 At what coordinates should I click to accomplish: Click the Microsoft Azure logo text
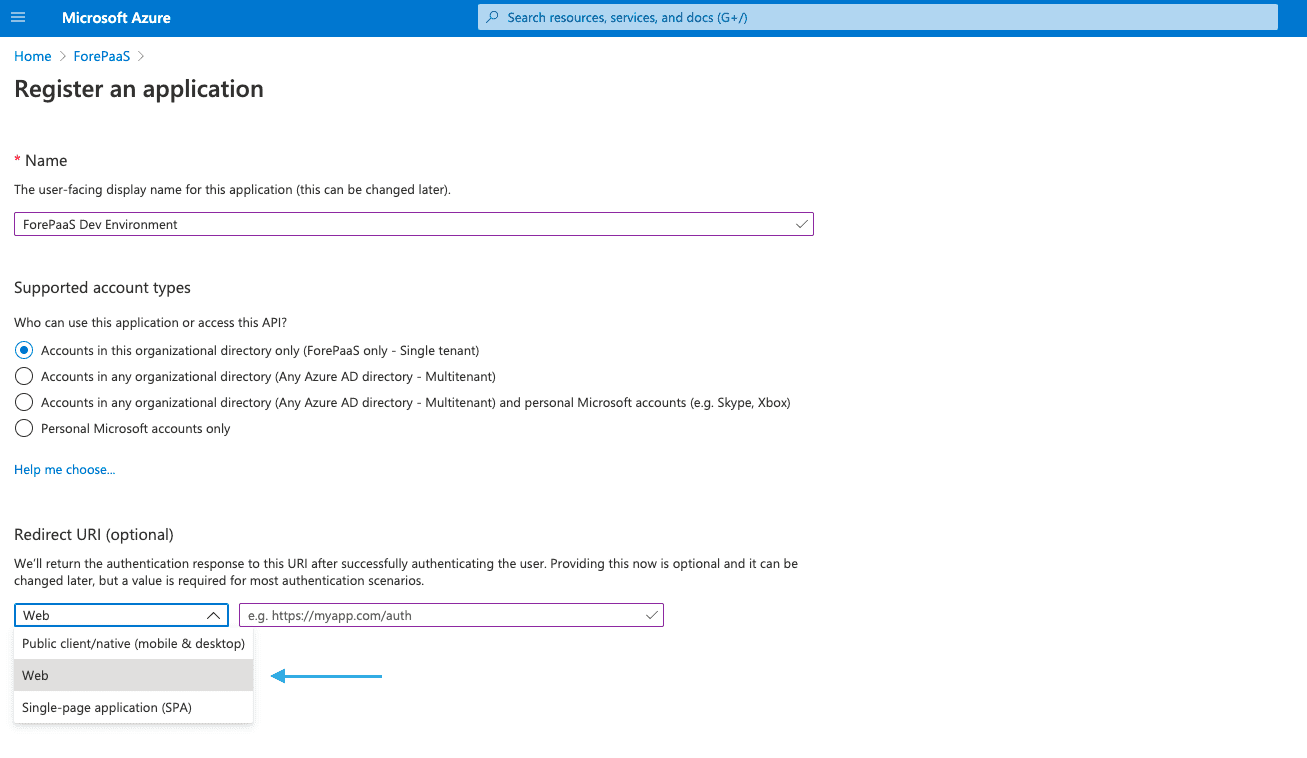116,18
